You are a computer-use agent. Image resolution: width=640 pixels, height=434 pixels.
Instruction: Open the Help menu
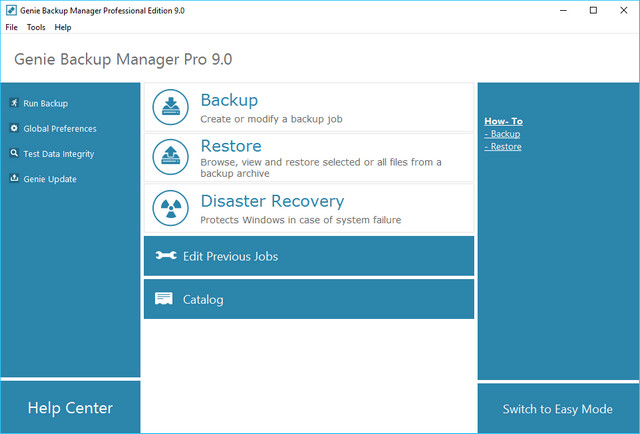pyautogui.click(x=63, y=27)
